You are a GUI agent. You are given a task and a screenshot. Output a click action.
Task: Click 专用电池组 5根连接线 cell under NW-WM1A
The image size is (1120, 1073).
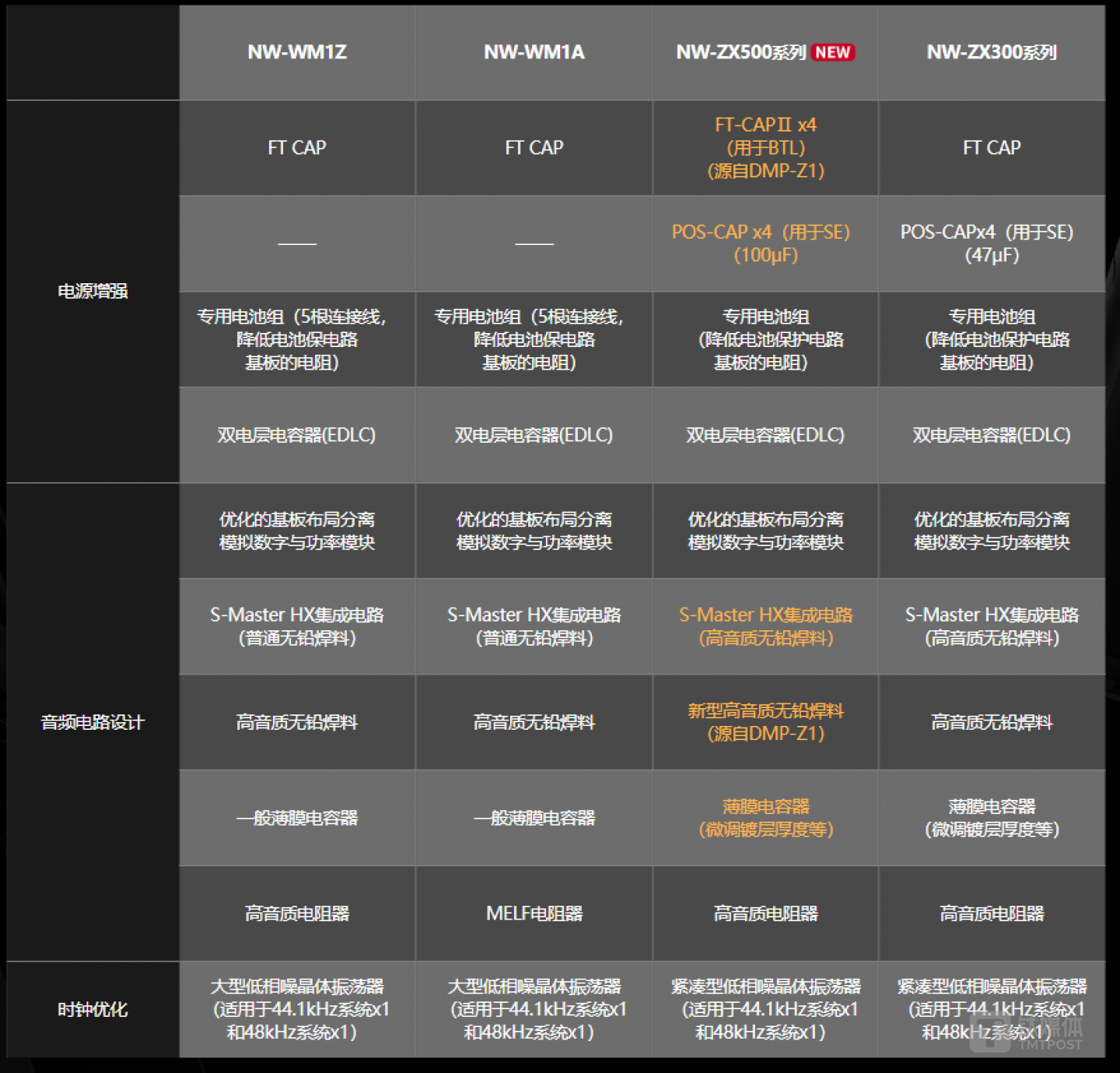click(534, 339)
